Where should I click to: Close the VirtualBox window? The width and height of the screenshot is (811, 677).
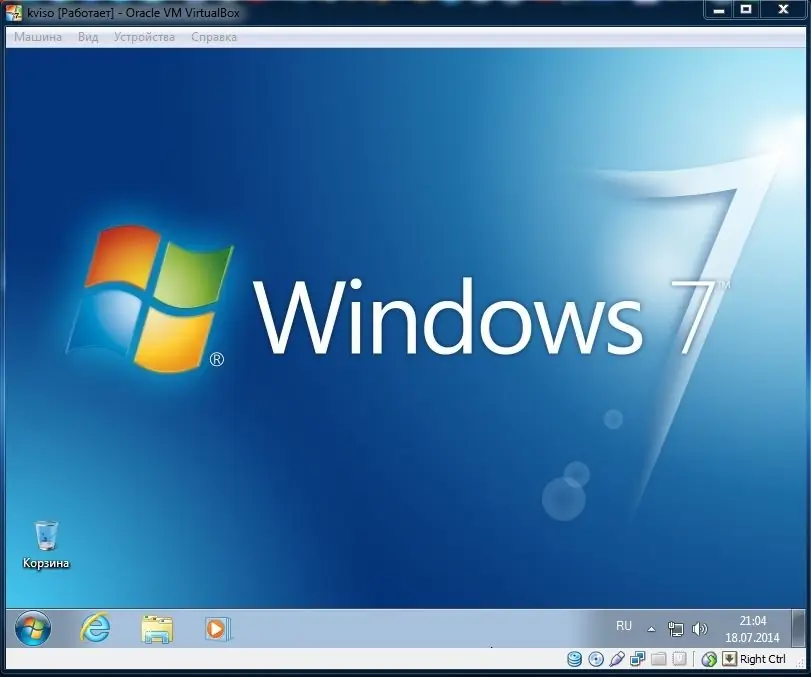[783, 10]
